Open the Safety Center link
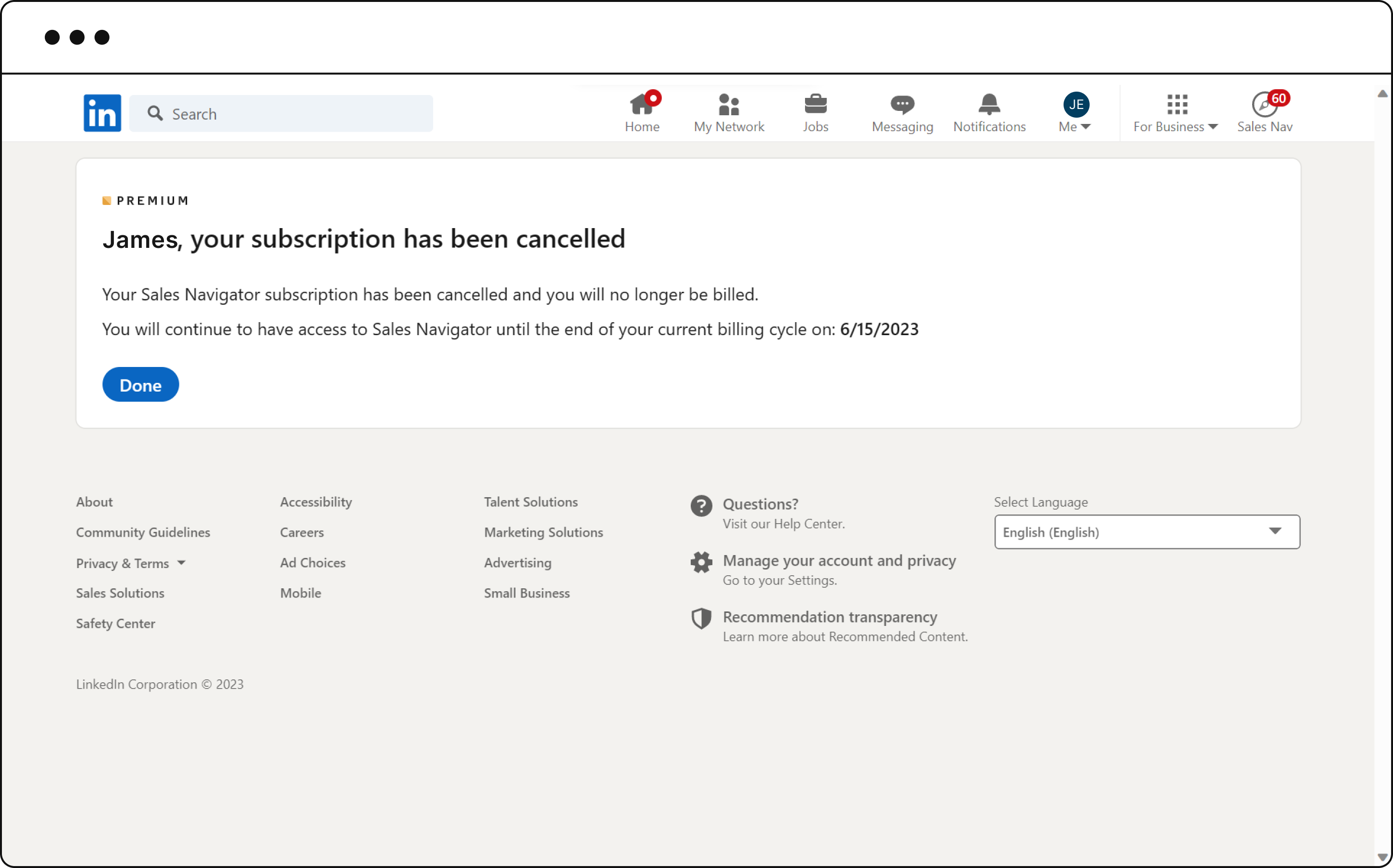Image resolution: width=1393 pixels, height=868 pixels. click(x=115, y=624)
